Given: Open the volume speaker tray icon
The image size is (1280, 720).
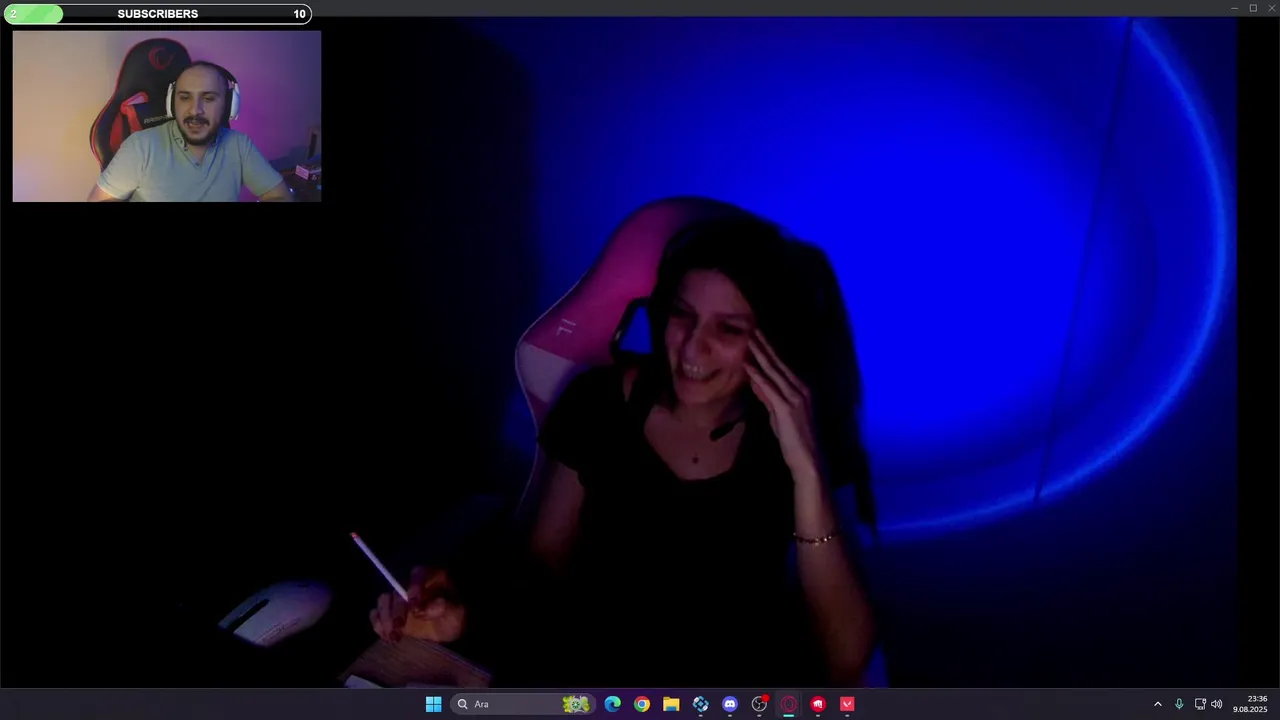Looking at the screenshot, I should click(1217, 704).
